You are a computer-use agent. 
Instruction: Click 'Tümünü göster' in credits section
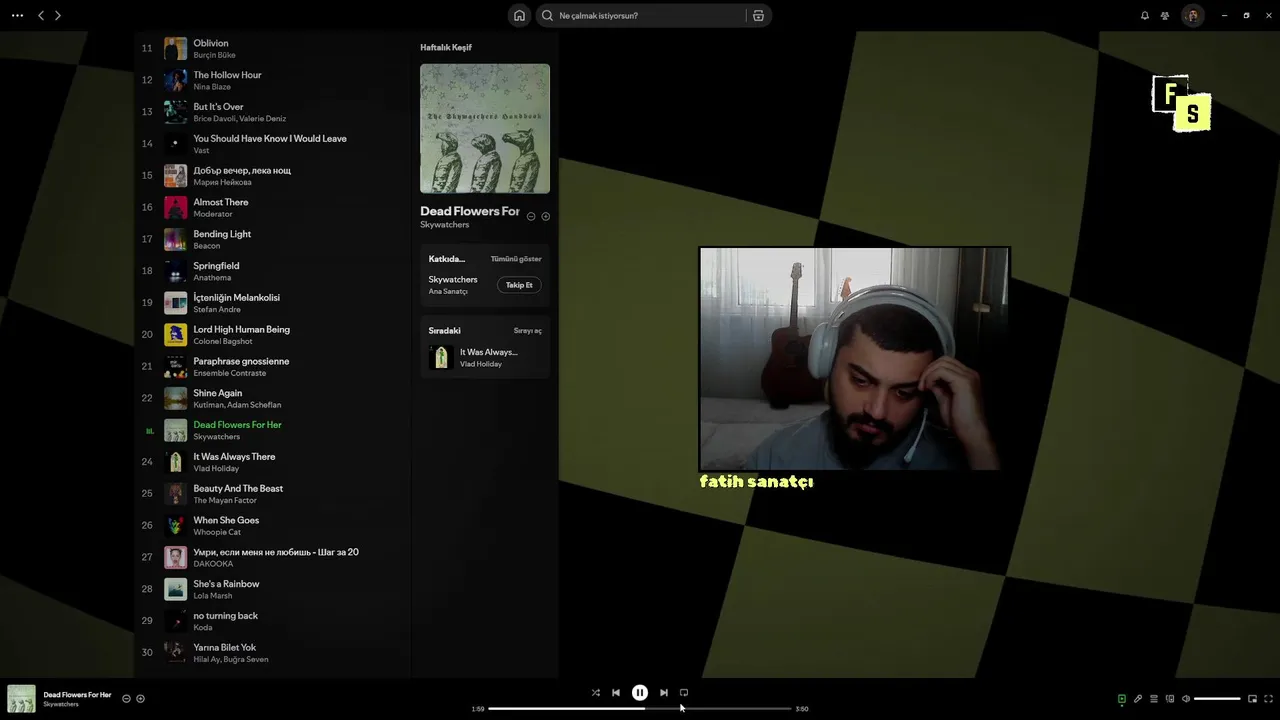click(516, 259)
